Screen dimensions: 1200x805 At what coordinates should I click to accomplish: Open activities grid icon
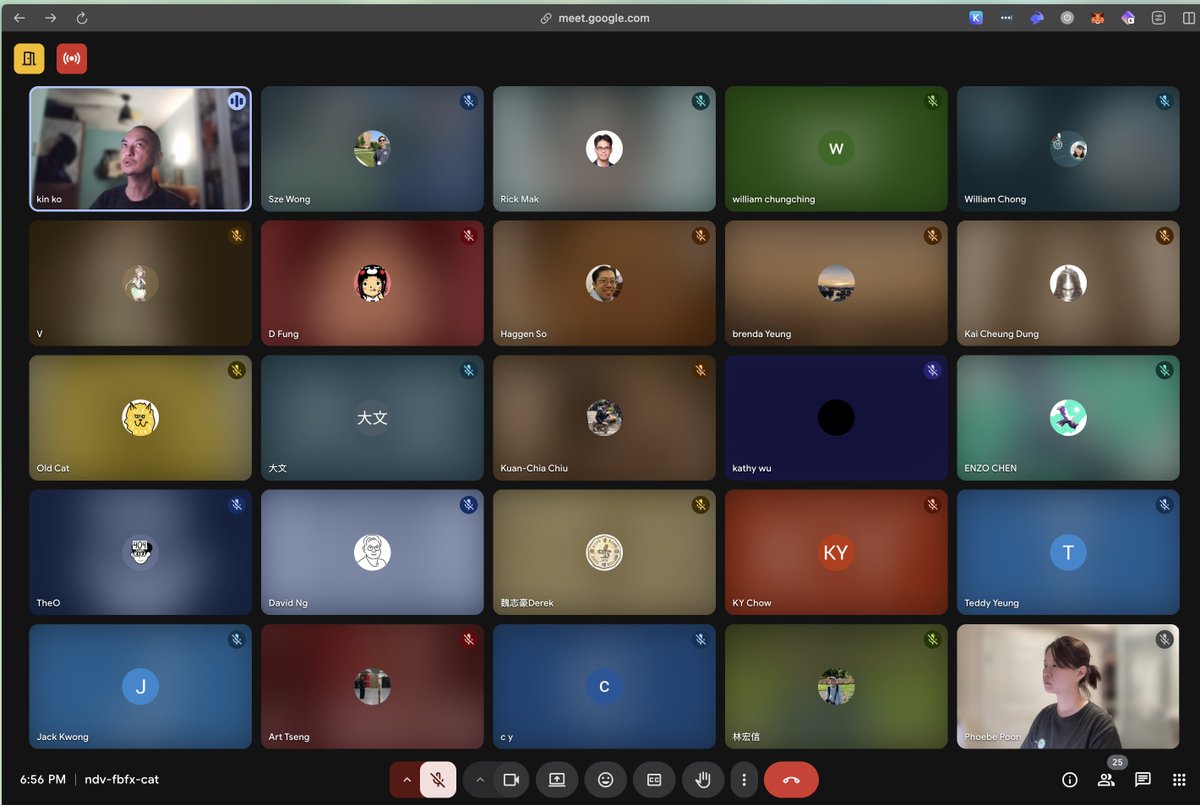pyautogui.click(x=1179, y=780)
